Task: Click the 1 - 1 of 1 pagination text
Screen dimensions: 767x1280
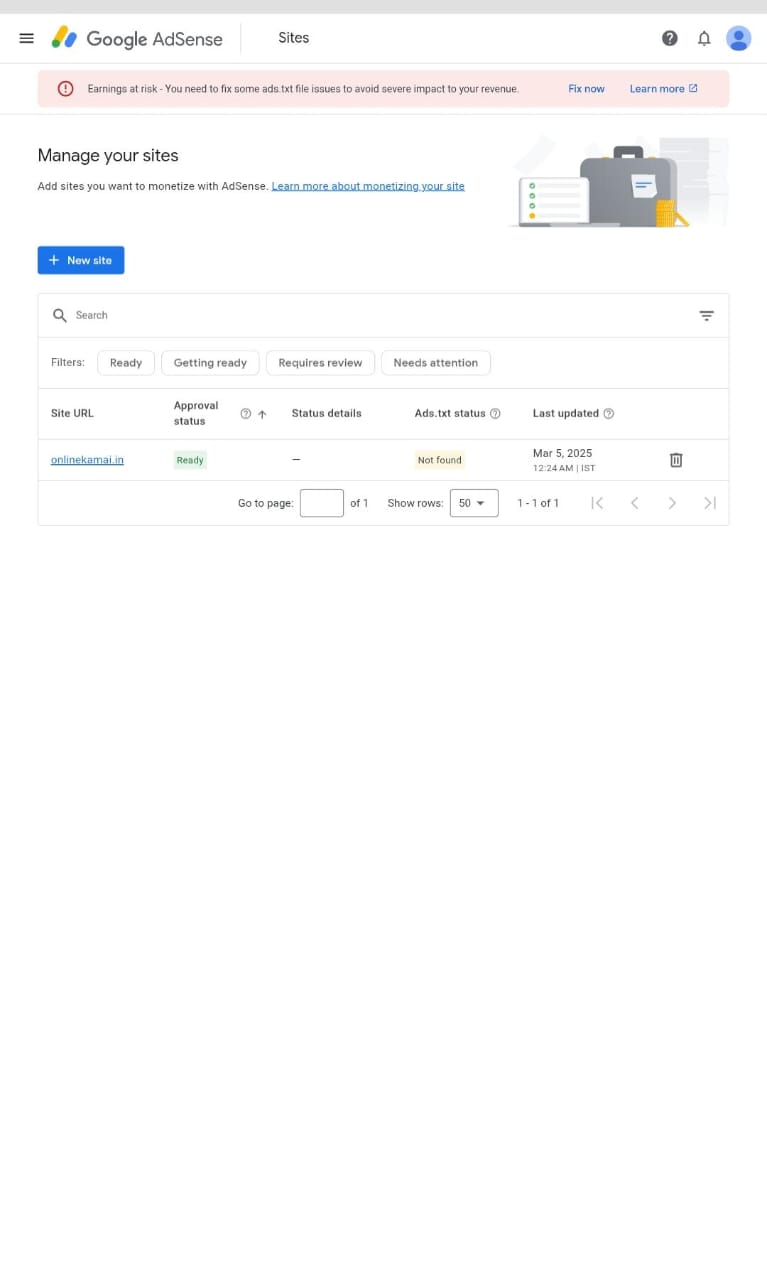Action: point(538,503)
